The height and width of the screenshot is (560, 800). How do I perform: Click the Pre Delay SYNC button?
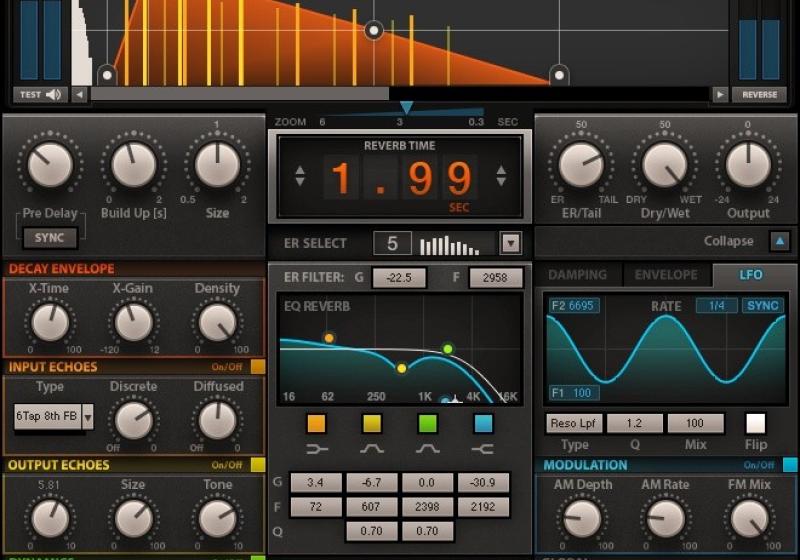coord(50,239)
